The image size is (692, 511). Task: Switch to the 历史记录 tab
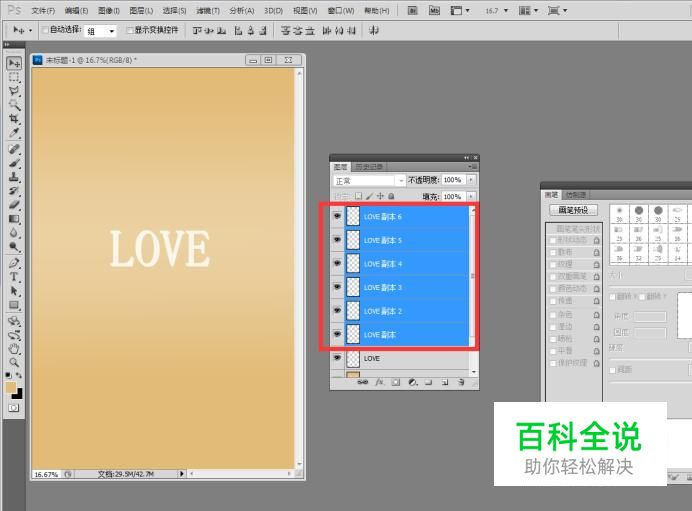[369, 167]
